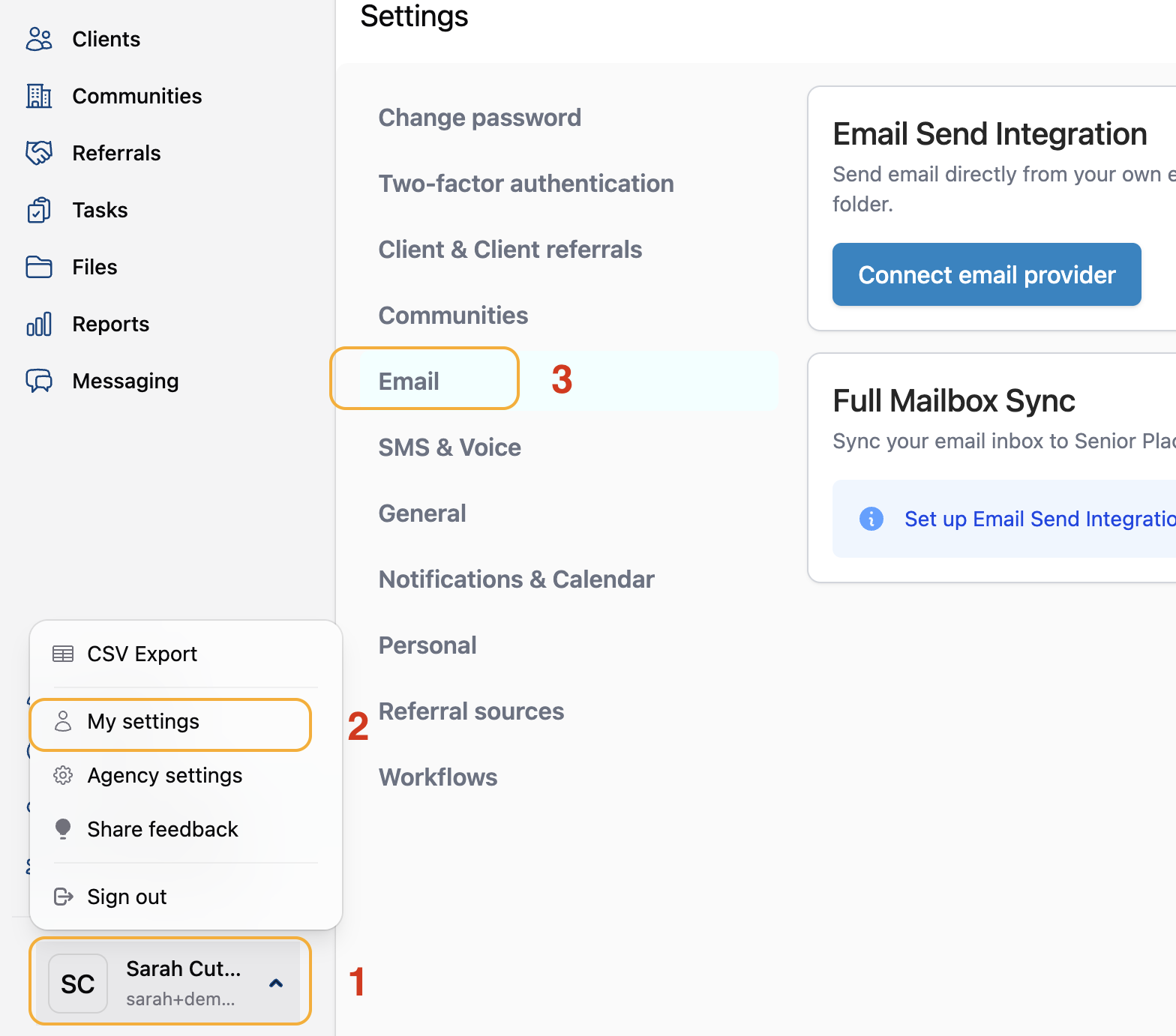Click the SC avatar initials
The height and width of the screenshot is (1036, 1176).
click(78, 984)
